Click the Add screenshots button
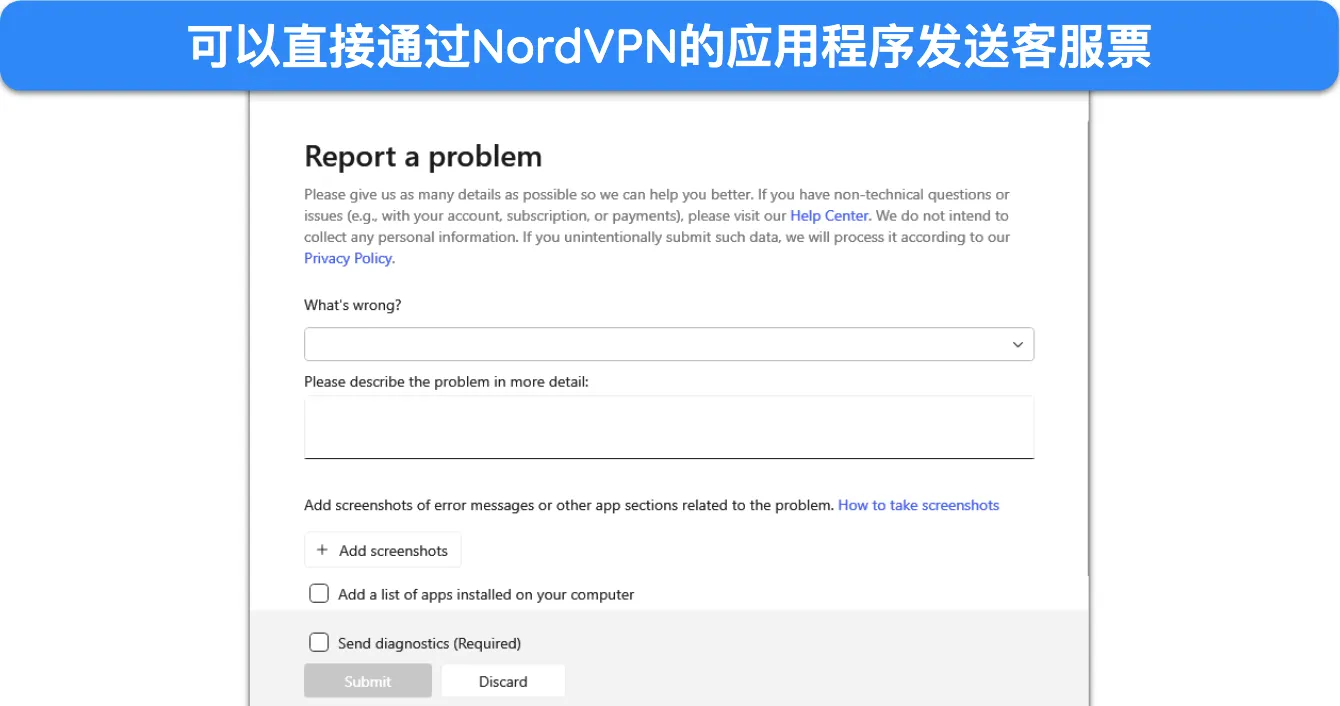 (383, 550)
